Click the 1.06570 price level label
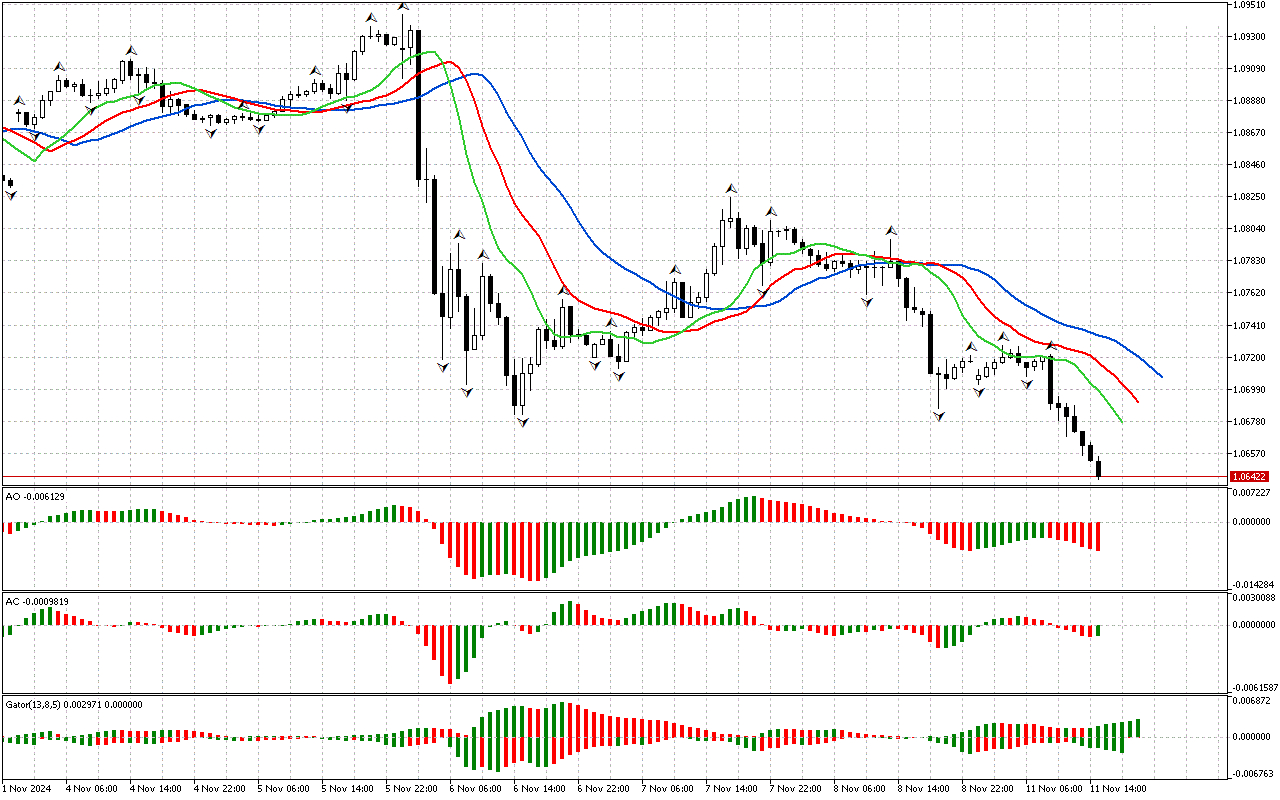1280x800 pixels. coord(1250,453)
